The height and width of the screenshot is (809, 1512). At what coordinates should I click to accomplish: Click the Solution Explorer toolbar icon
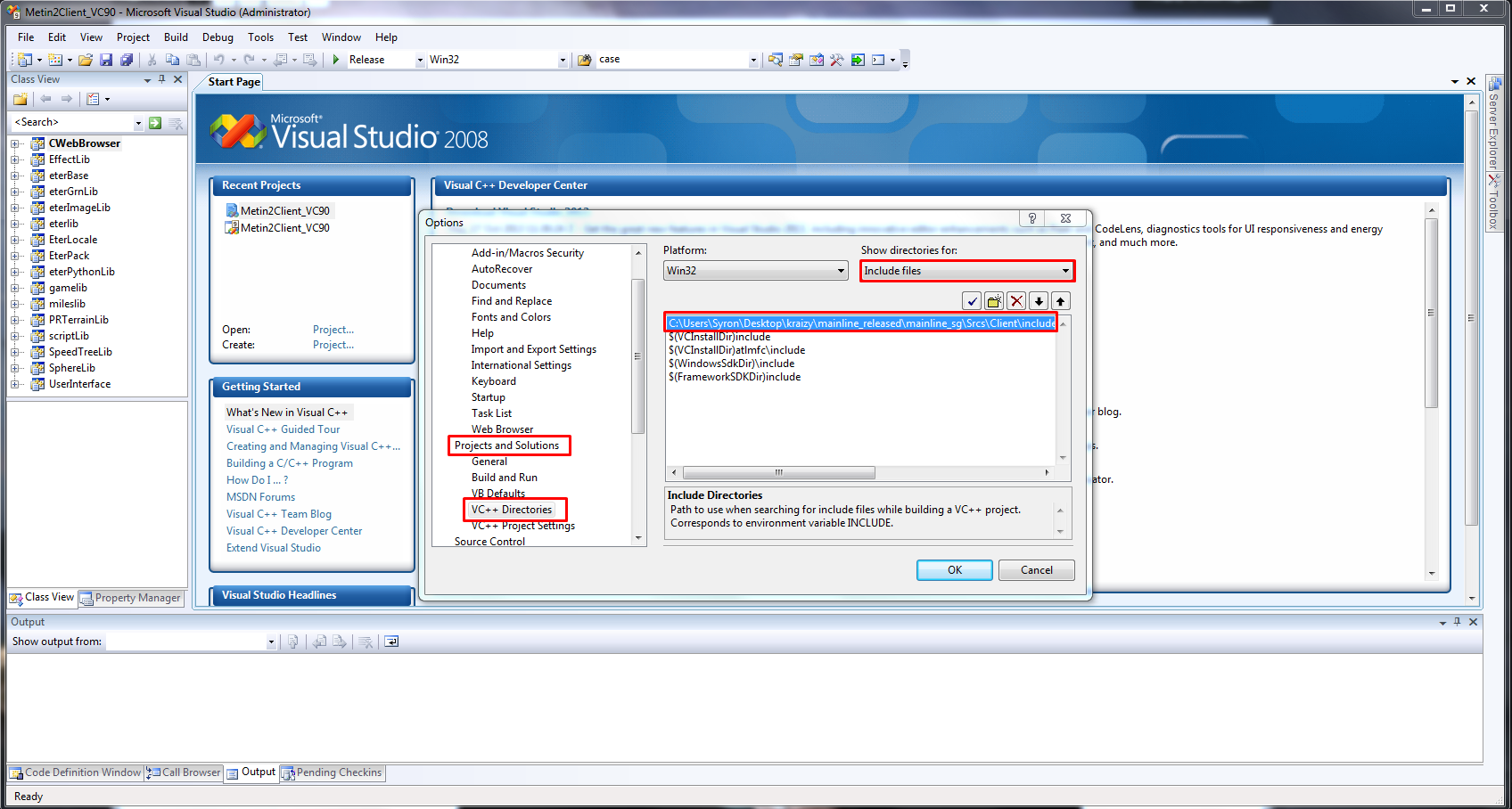tap(776, 60)
